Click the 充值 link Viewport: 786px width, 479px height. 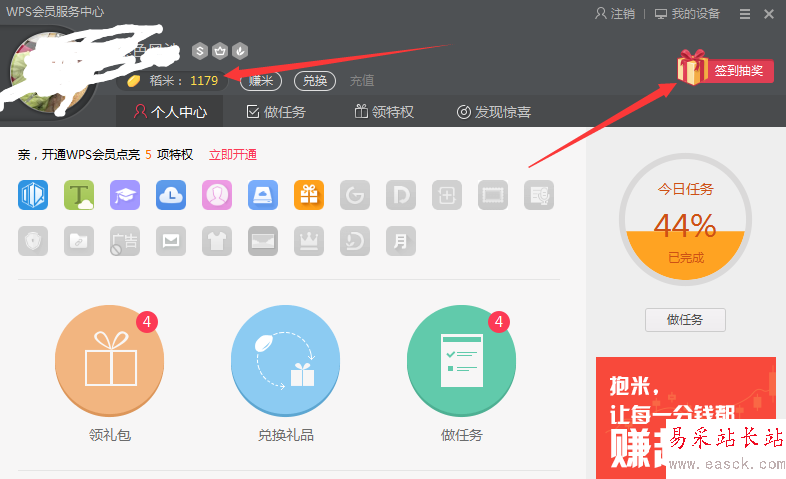(362, 81)
